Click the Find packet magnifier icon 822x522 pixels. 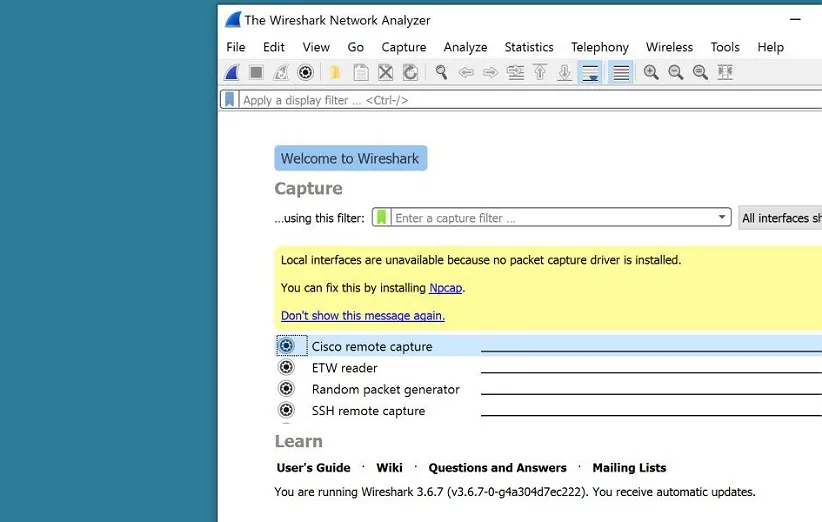441,72
